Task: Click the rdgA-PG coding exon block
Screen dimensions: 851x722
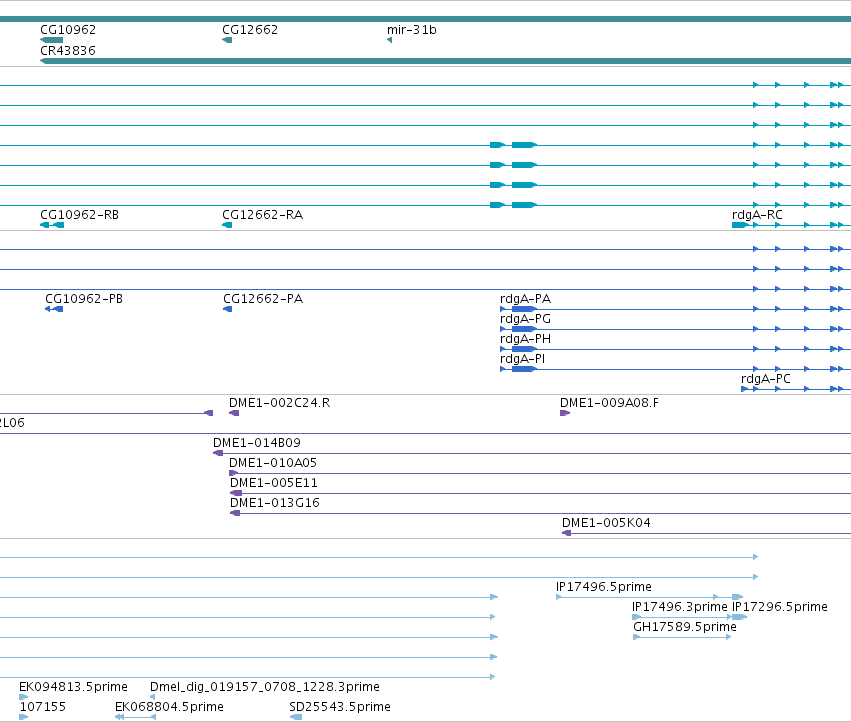Action: 524,330
